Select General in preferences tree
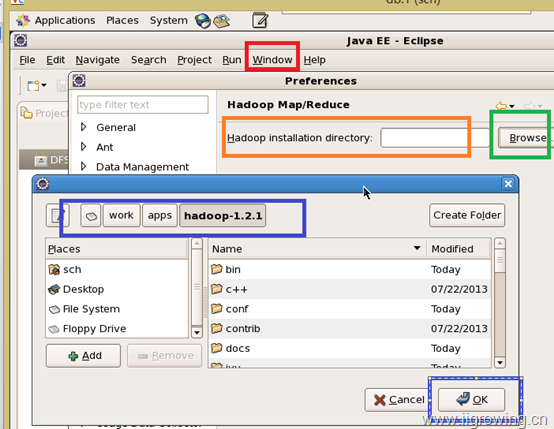The image size is (554, 429). point(116,127)
